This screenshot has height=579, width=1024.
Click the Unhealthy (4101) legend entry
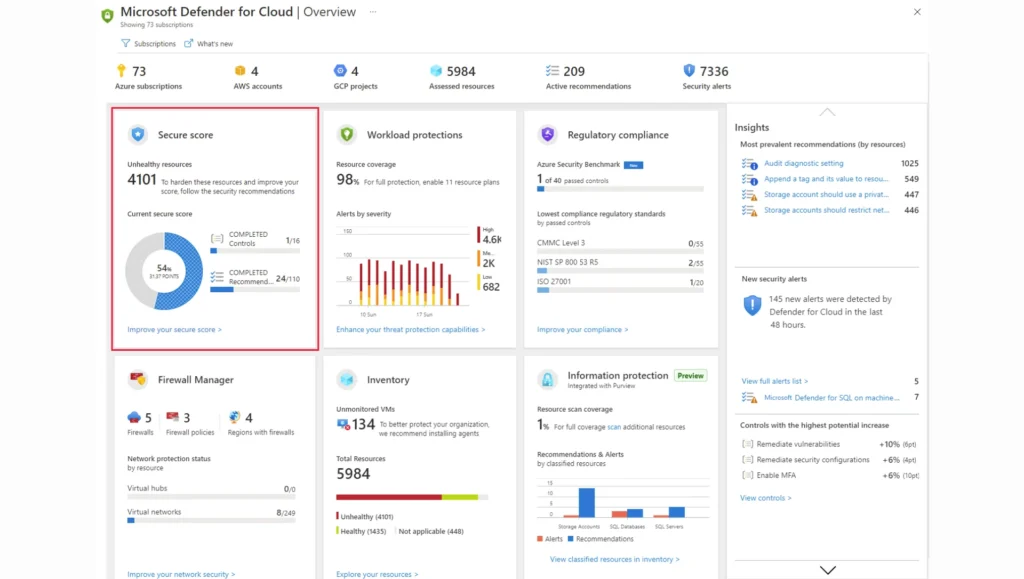click(x=365, y=516)
